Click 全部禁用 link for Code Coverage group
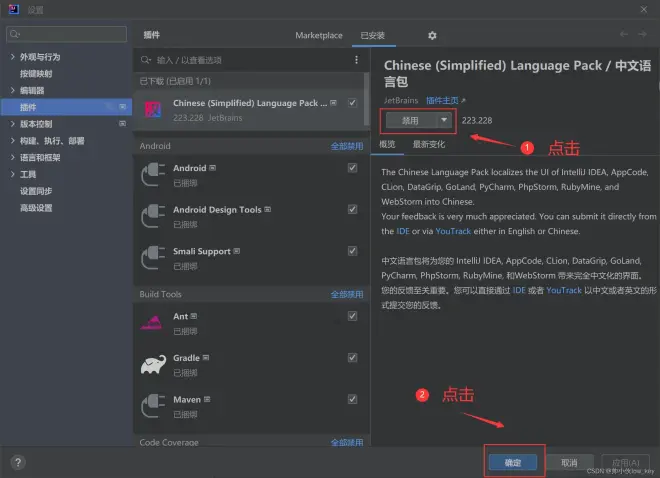 point(346,442)
